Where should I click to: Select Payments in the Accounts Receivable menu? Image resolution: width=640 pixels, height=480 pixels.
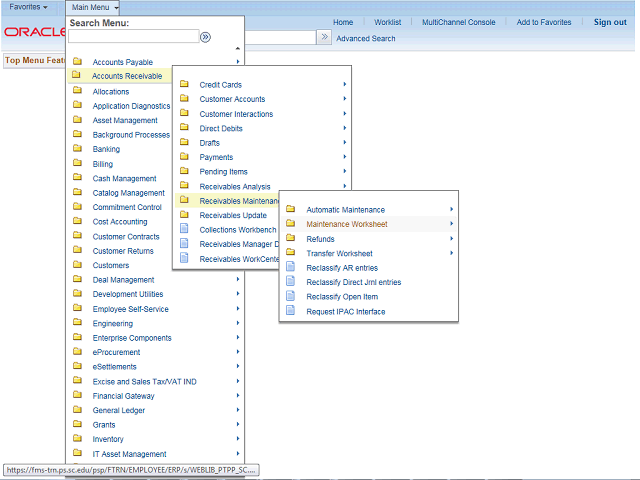coord(216,157)
